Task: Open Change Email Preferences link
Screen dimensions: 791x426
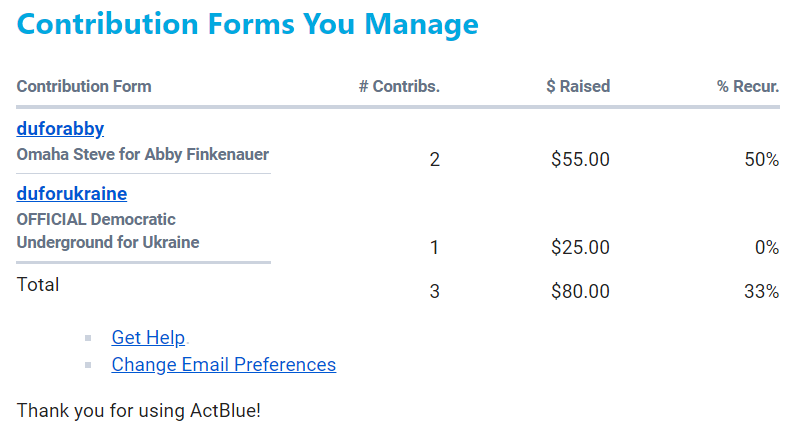Action: point(223,365)
